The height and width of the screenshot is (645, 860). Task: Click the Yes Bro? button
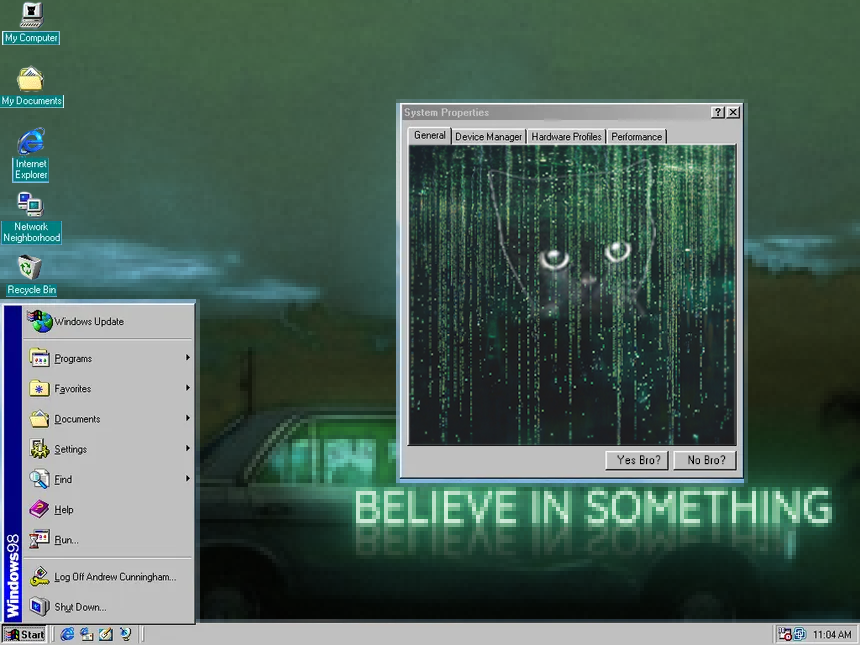pyautogui.click(x=637, y=460)
